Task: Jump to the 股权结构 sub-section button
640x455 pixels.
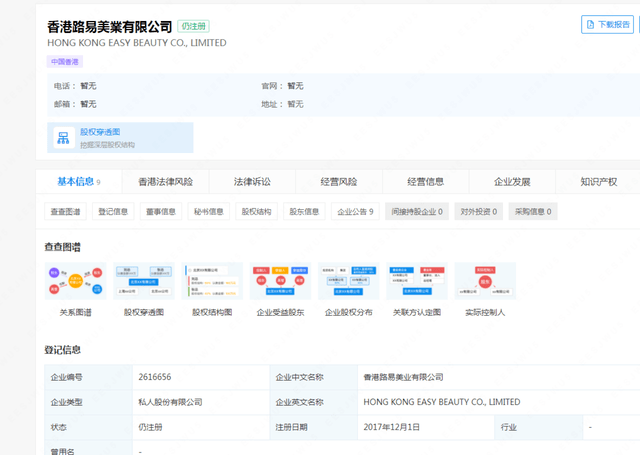Action: point(256,211)
